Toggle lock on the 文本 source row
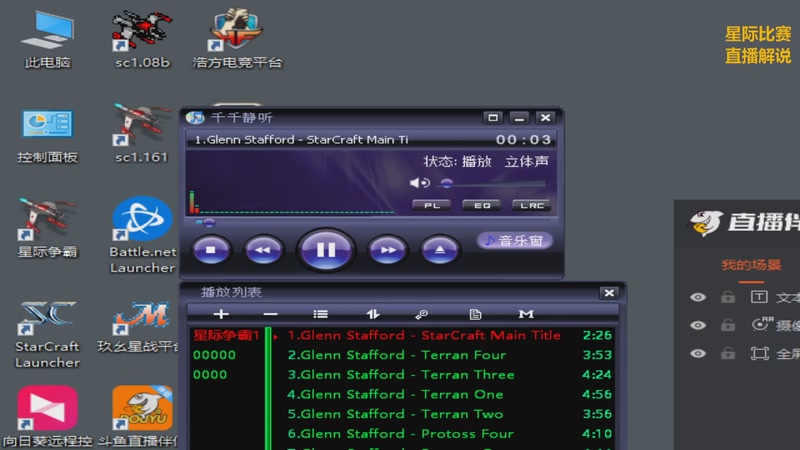Viewport: 800px width, 450px height. 728,296
